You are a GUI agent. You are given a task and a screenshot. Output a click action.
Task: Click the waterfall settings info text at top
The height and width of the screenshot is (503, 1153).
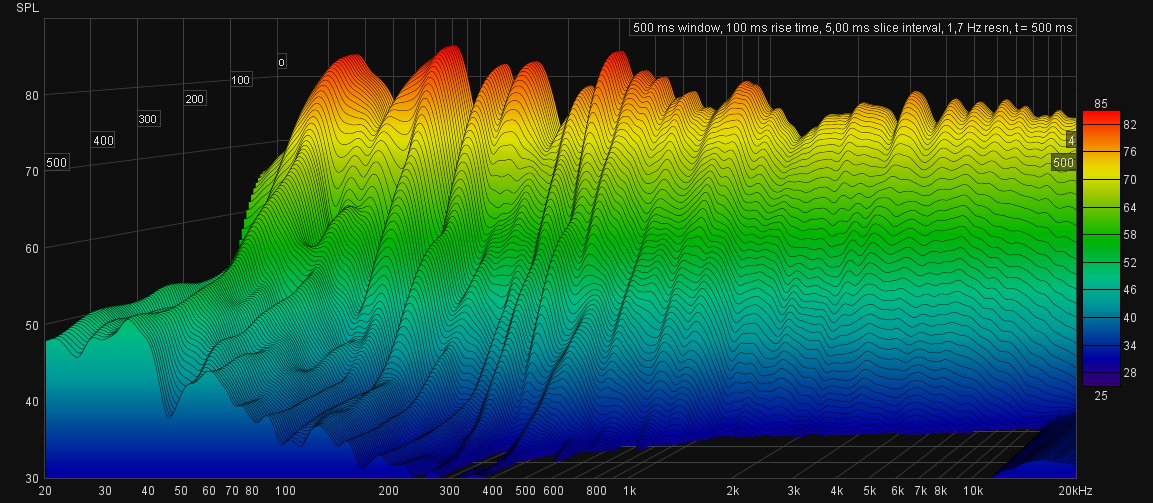point(852,28)
